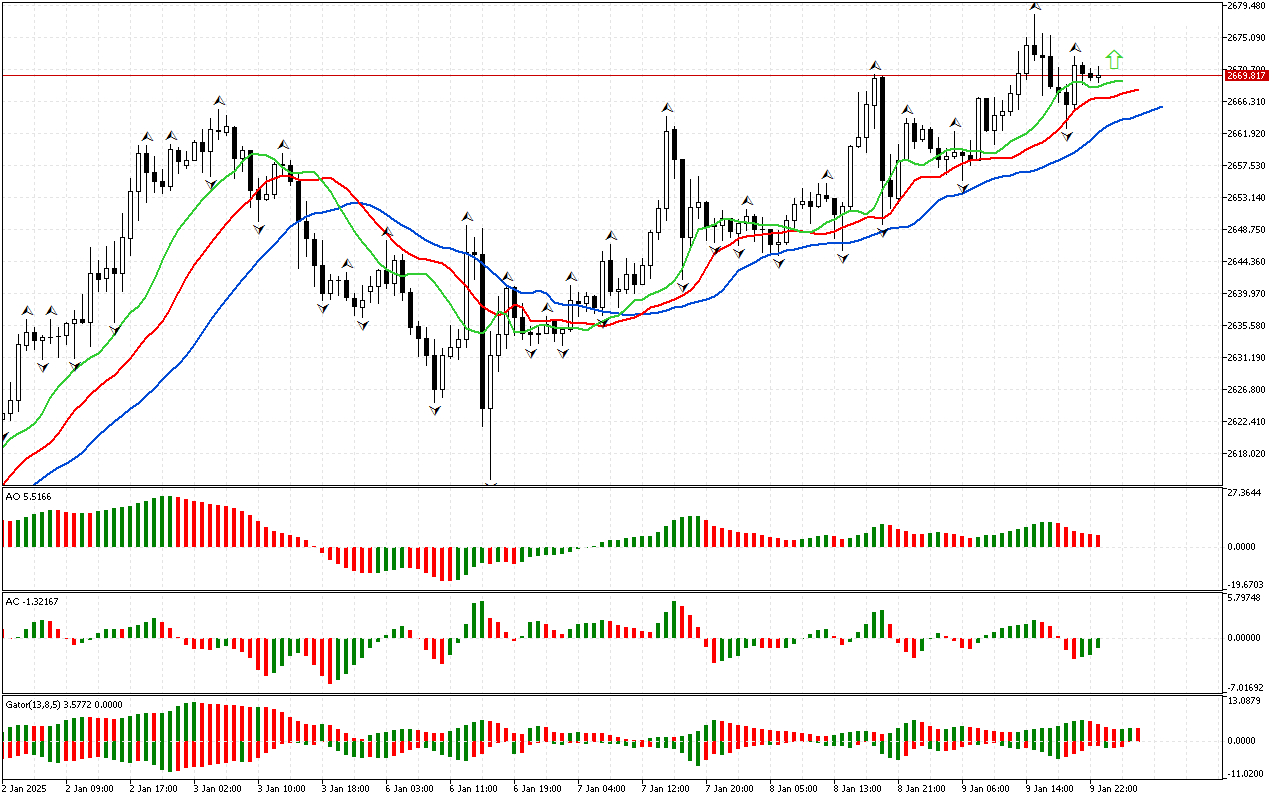Click the 9 Jan 06:00 time label
The width and height of the screenshot is (1280, 800).
pos(984,789)
